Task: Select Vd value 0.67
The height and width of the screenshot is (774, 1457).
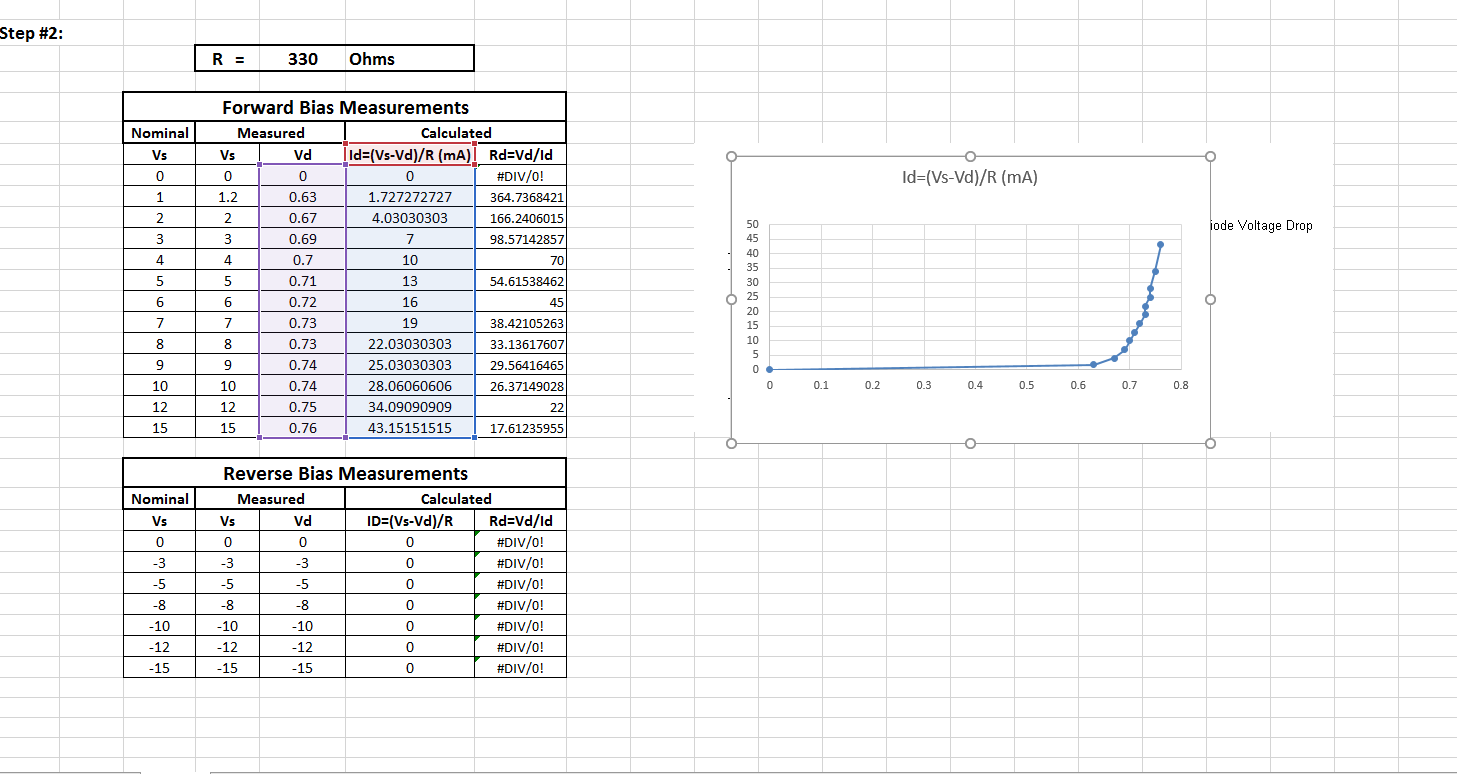Action: [302, 218]
